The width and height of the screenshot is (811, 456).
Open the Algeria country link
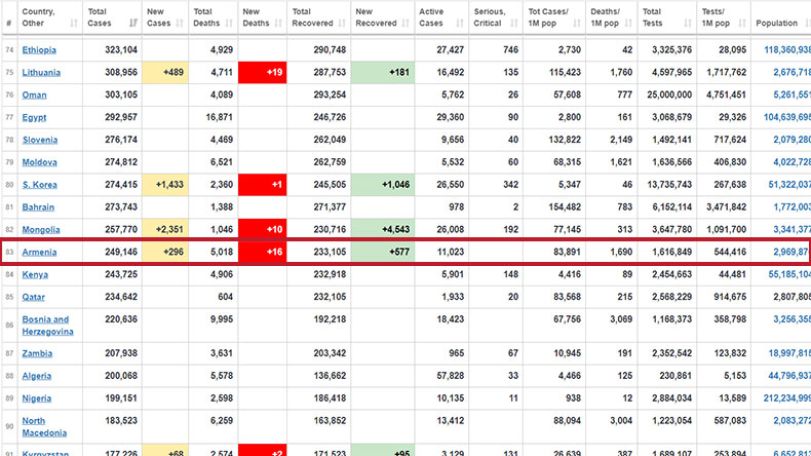point(36,376)
